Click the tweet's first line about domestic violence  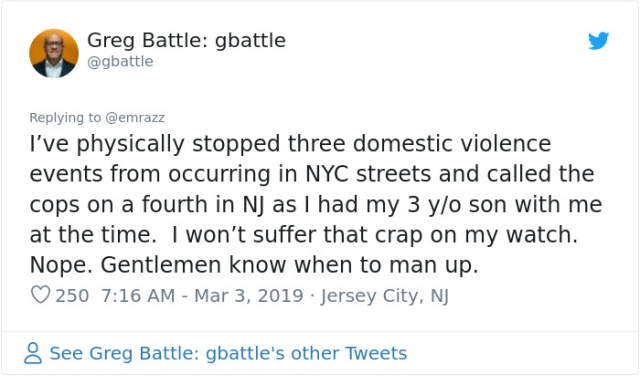(290, 144)
